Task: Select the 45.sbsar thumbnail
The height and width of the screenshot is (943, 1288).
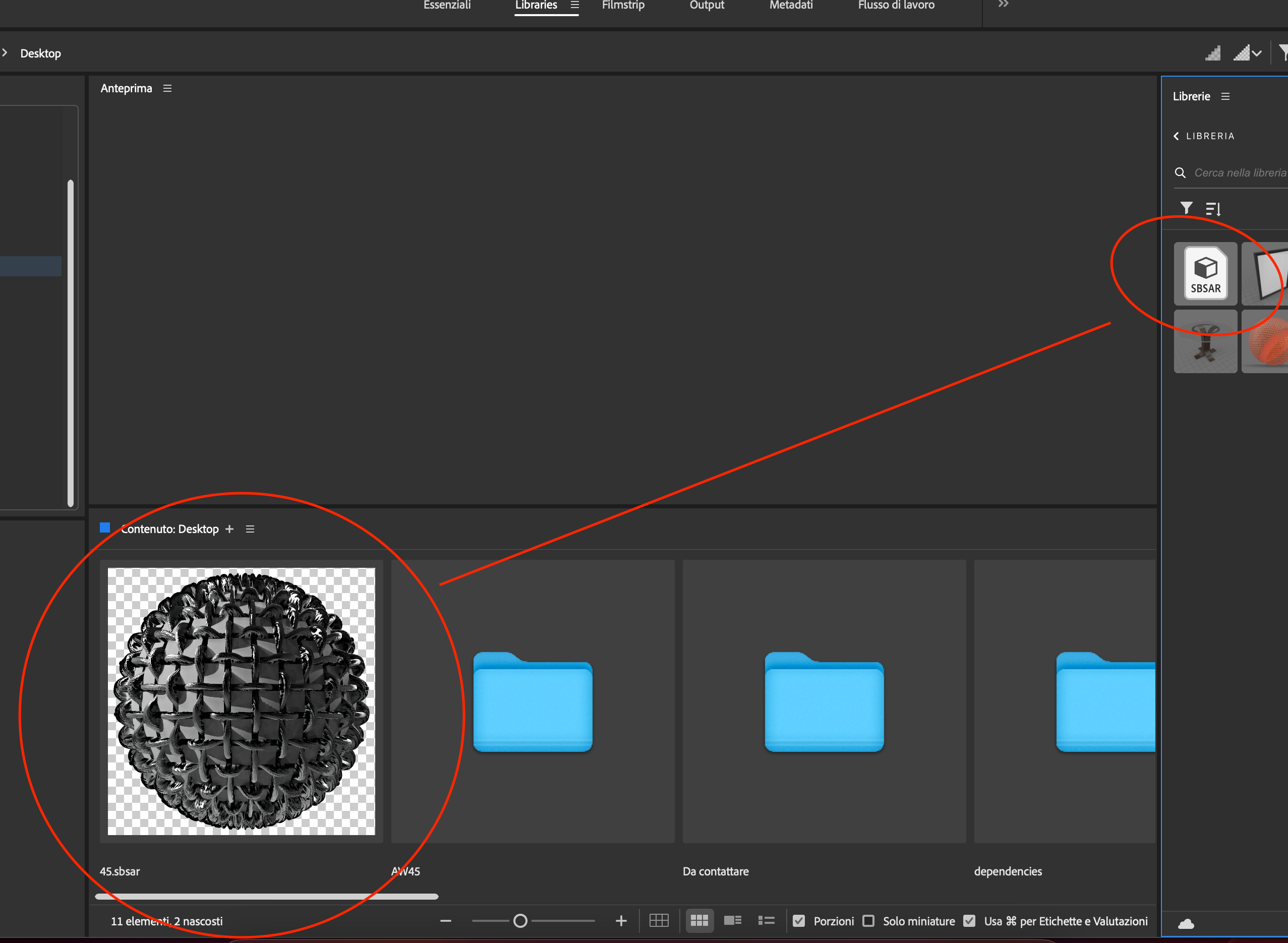Action: [x=241, y=702]
